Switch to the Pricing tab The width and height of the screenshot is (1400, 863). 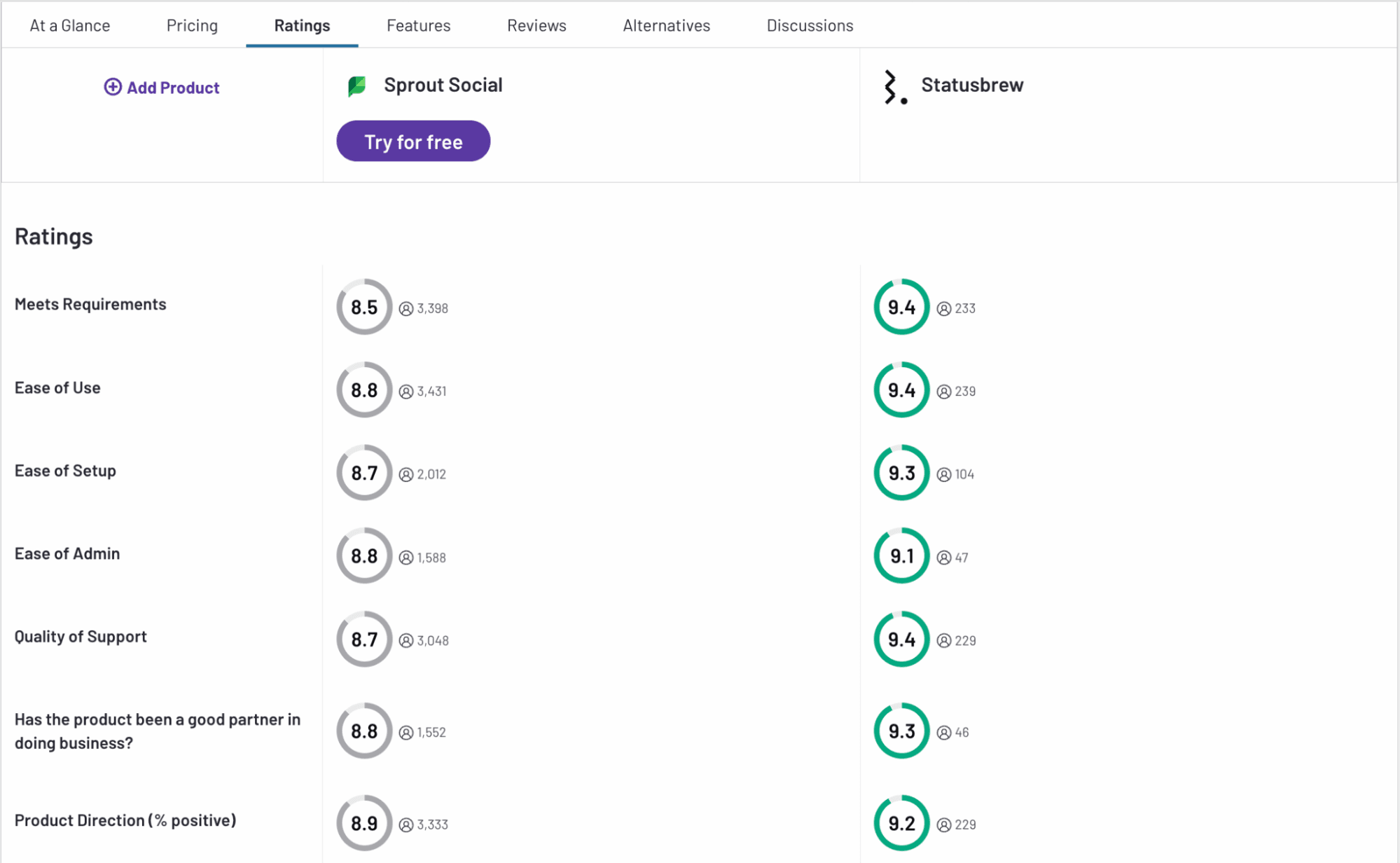pos(192,25)
